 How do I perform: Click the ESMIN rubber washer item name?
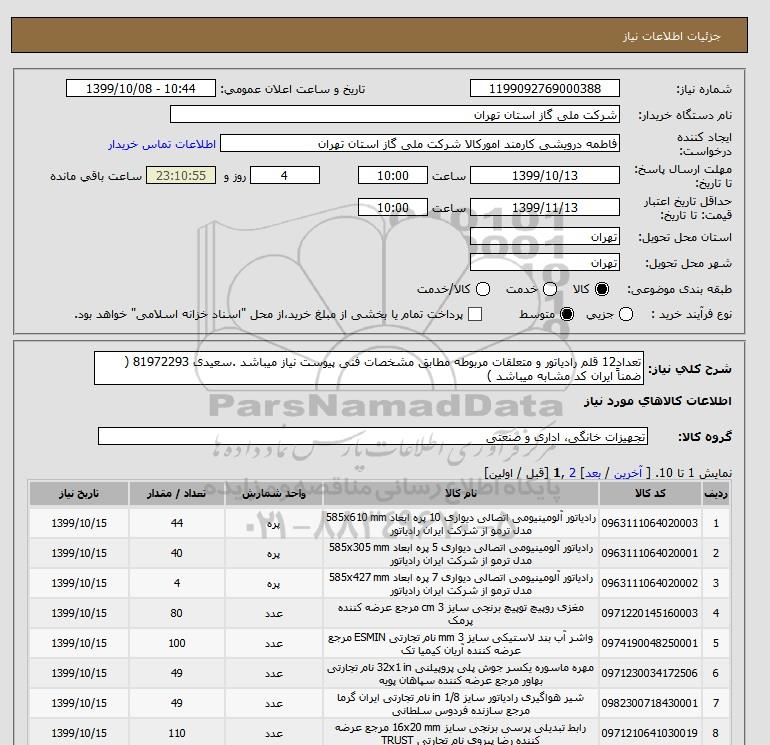click(461, 643)
